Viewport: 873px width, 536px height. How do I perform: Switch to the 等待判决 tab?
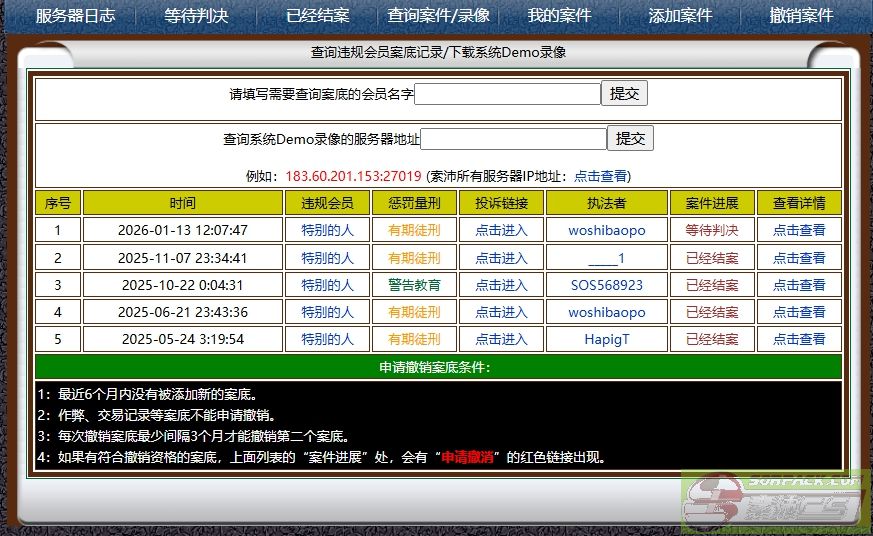coord(196,16)
